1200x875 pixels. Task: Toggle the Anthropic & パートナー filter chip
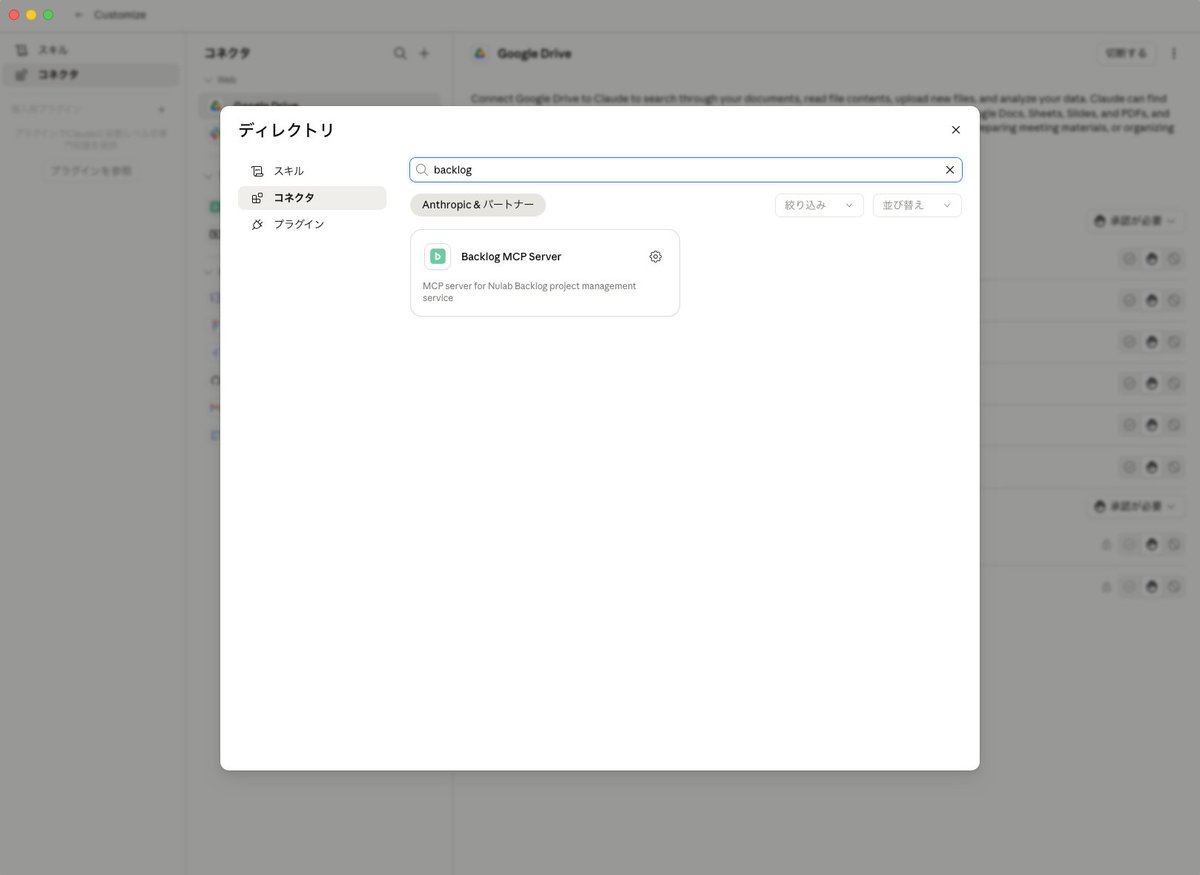(x=478, y=205)
